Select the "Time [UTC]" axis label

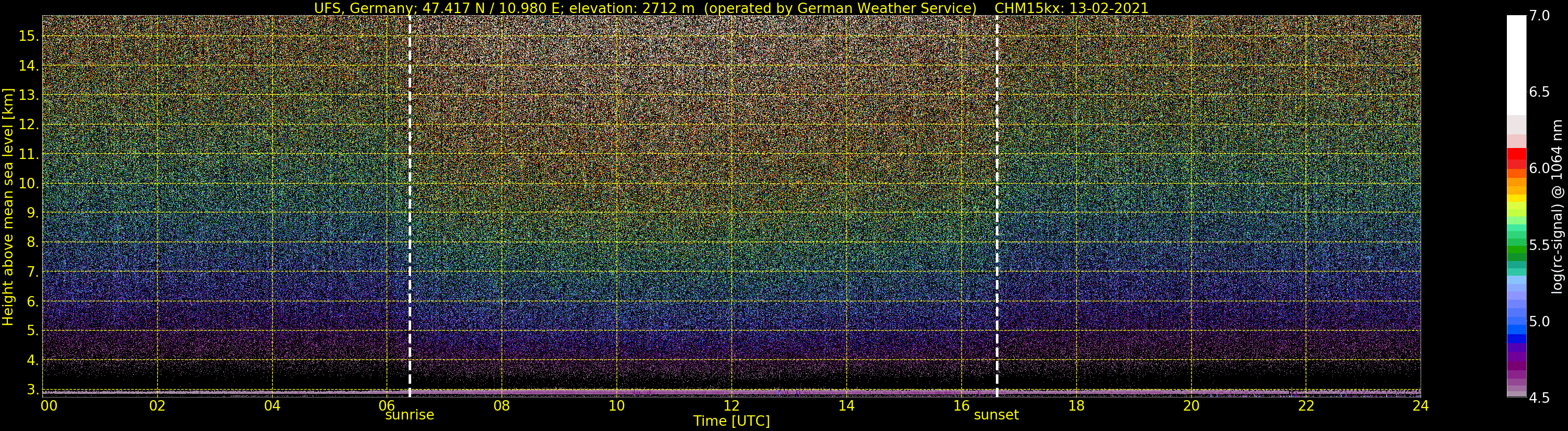(731, 421)
